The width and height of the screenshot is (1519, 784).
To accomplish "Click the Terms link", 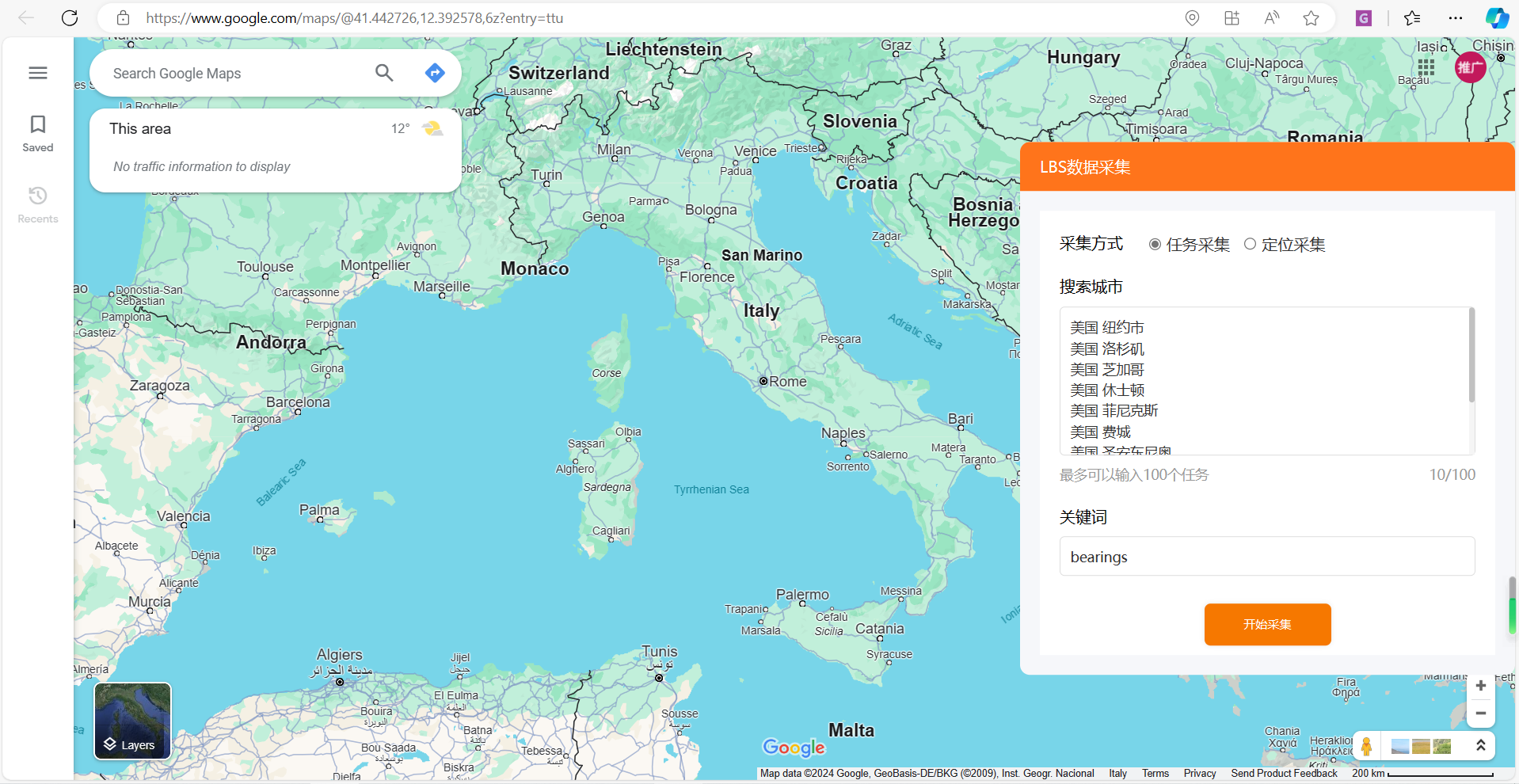I will 1155,774.
